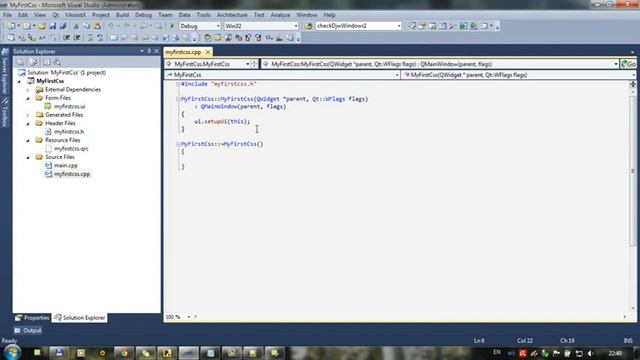This screenshot has height=360, width=640.
Task: Collapse ~MyFirstCss destructor outlining marker
Action: tap(178, 144)
